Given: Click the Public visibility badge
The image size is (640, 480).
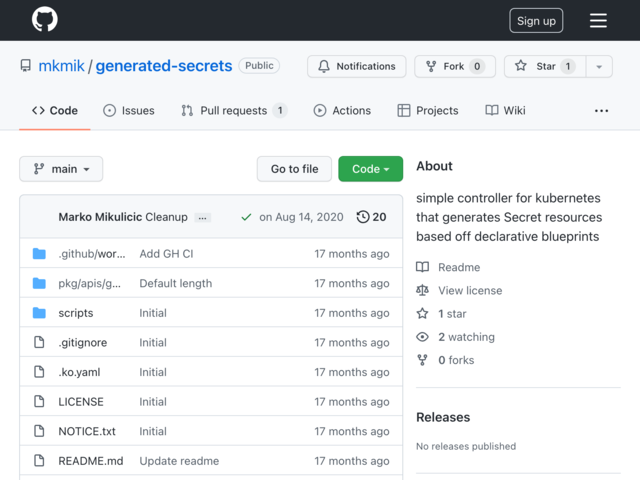Looking at the screenshot, I should (259, 66).
